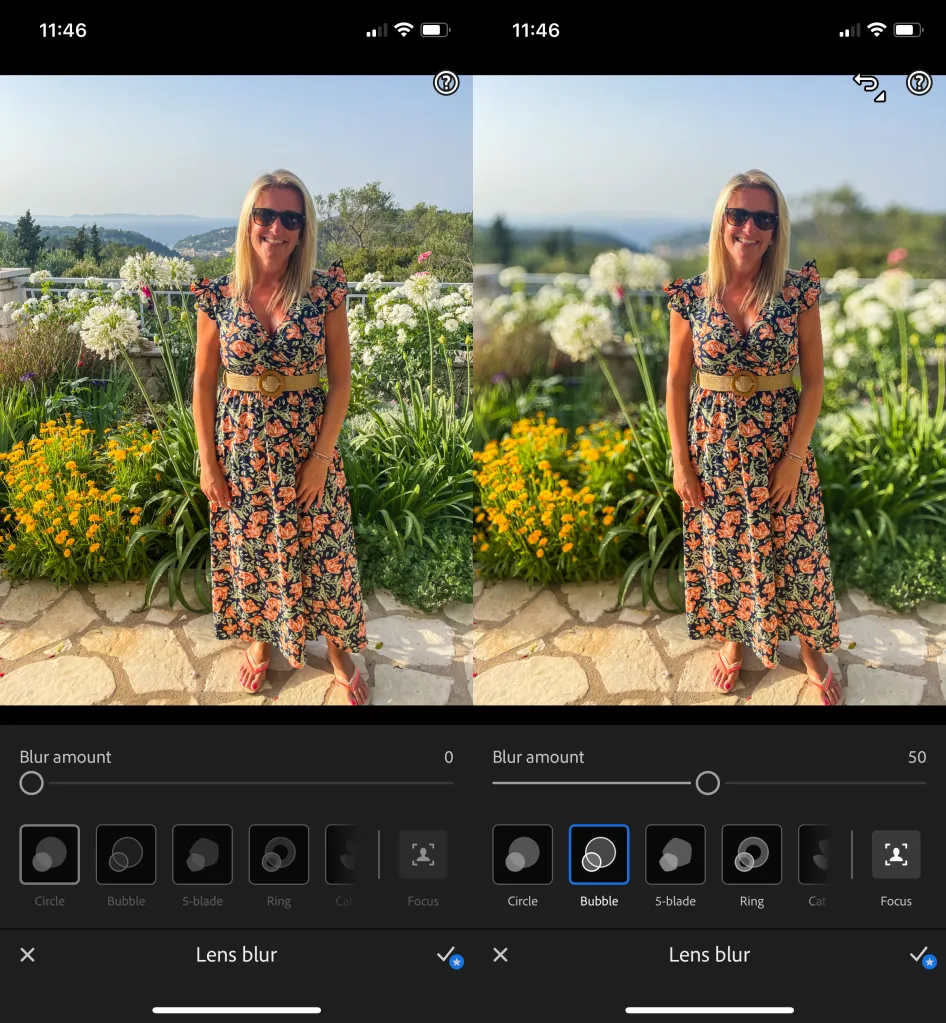
Task: Set Blur amount using the left slider handle
Action: coord(31,783)
